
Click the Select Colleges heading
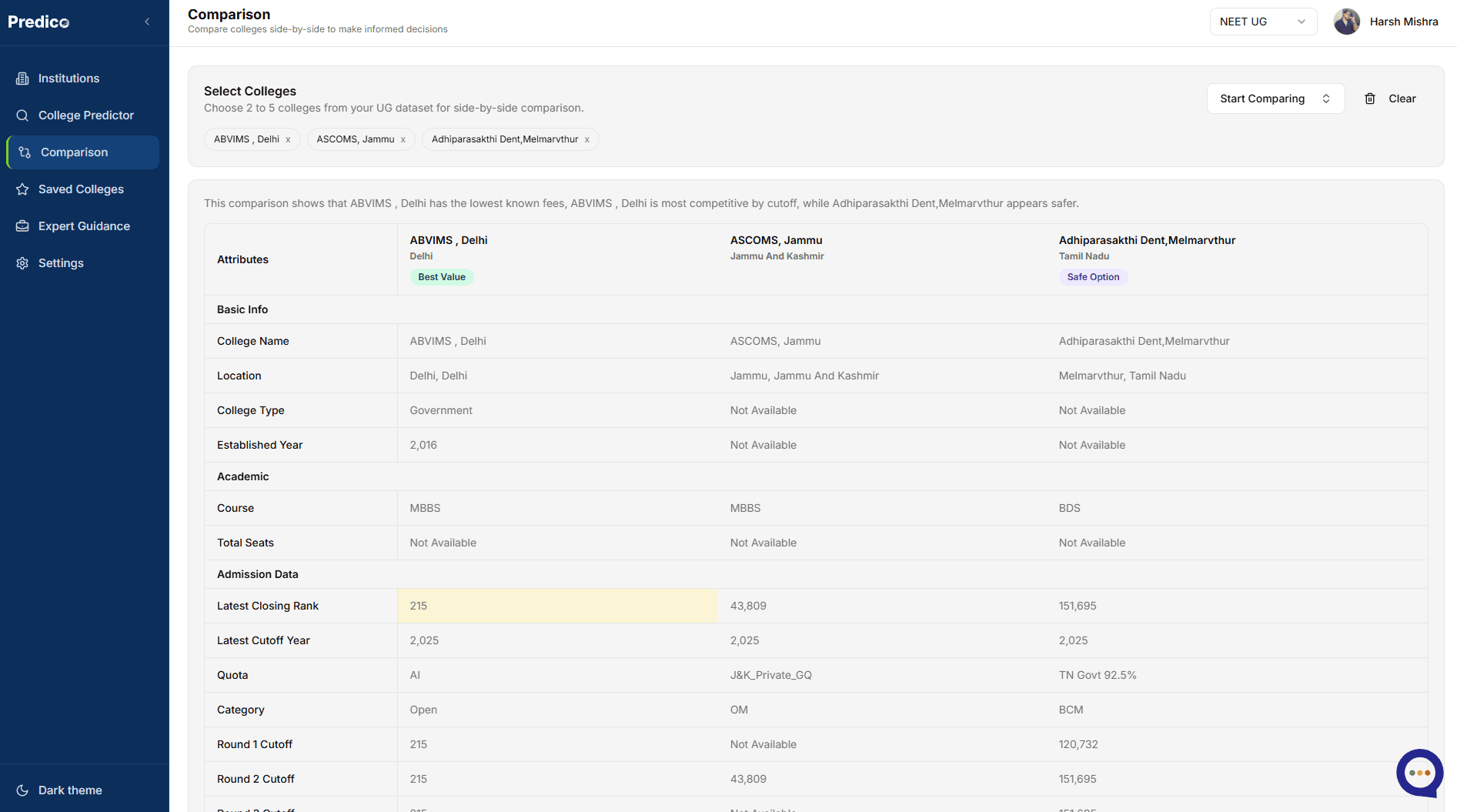[250, 91]
